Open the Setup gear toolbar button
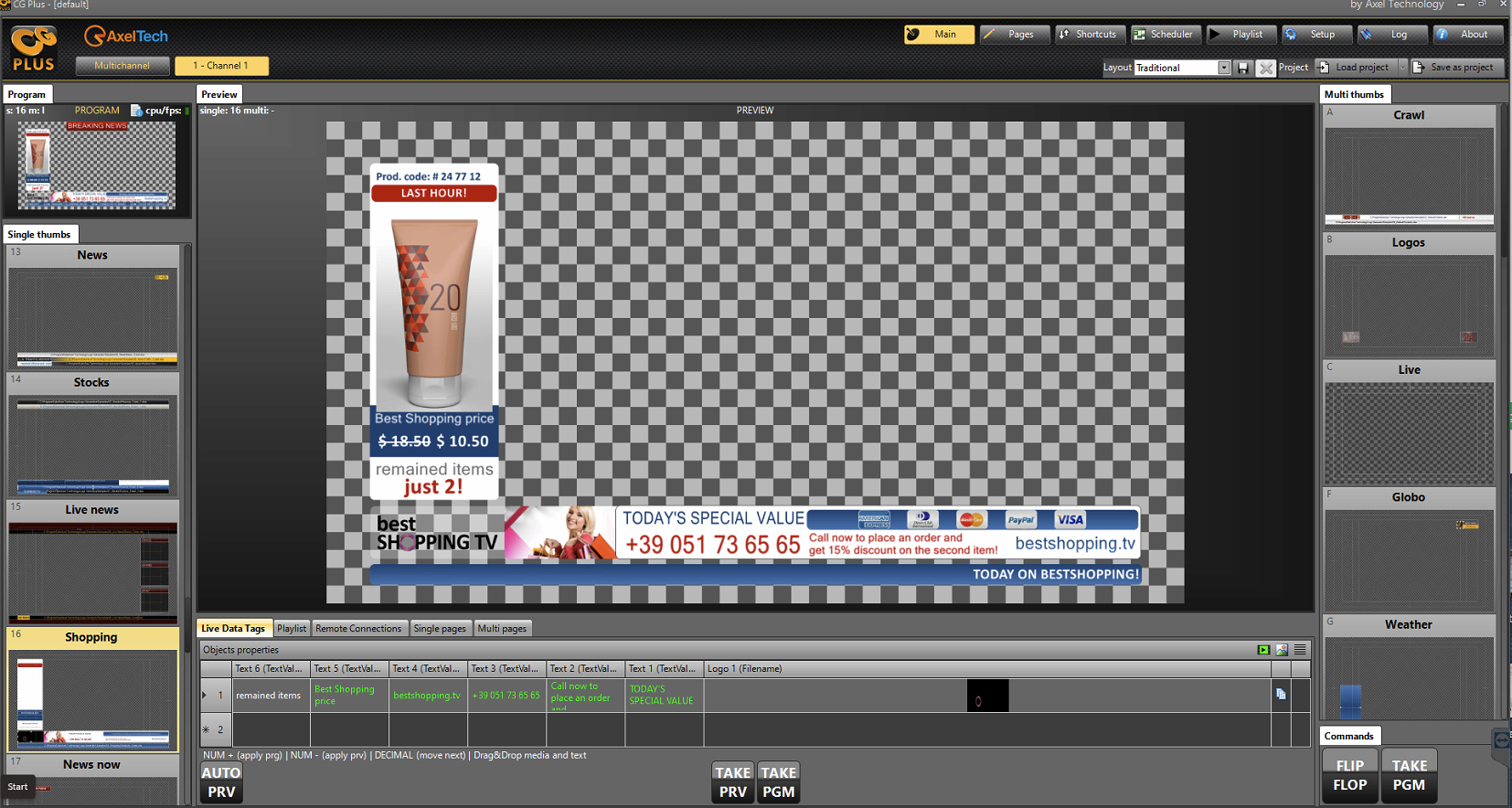1512x808 pixels. point(1313,35)
